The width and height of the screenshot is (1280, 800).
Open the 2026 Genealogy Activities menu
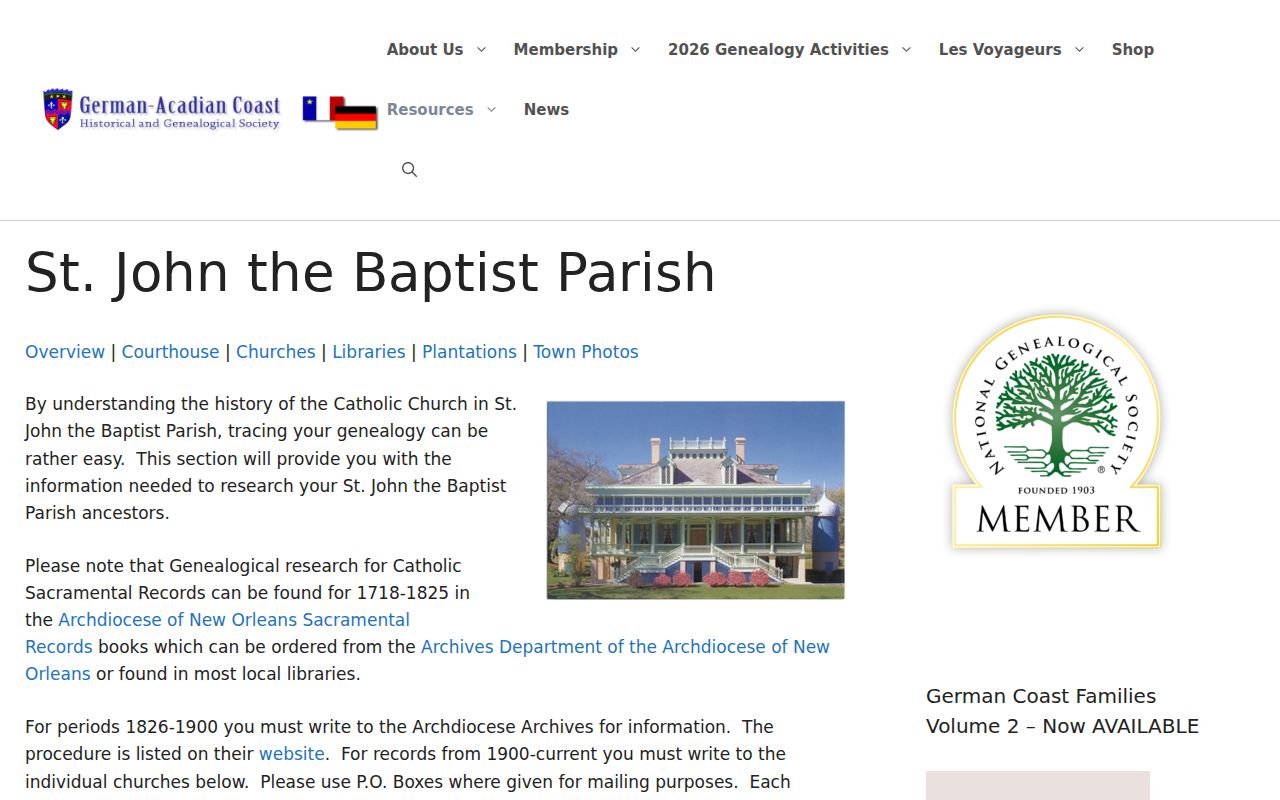tap(778, 50)
